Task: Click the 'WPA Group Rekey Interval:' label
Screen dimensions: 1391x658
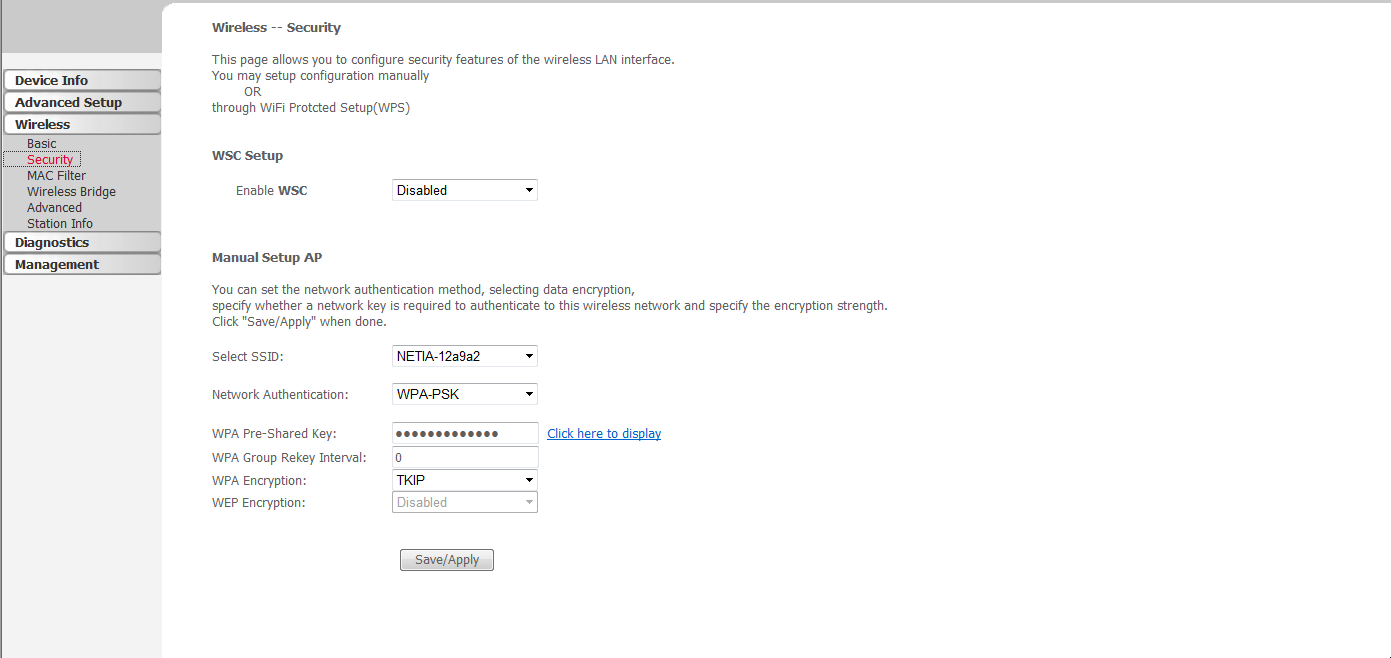Action: 289,458
